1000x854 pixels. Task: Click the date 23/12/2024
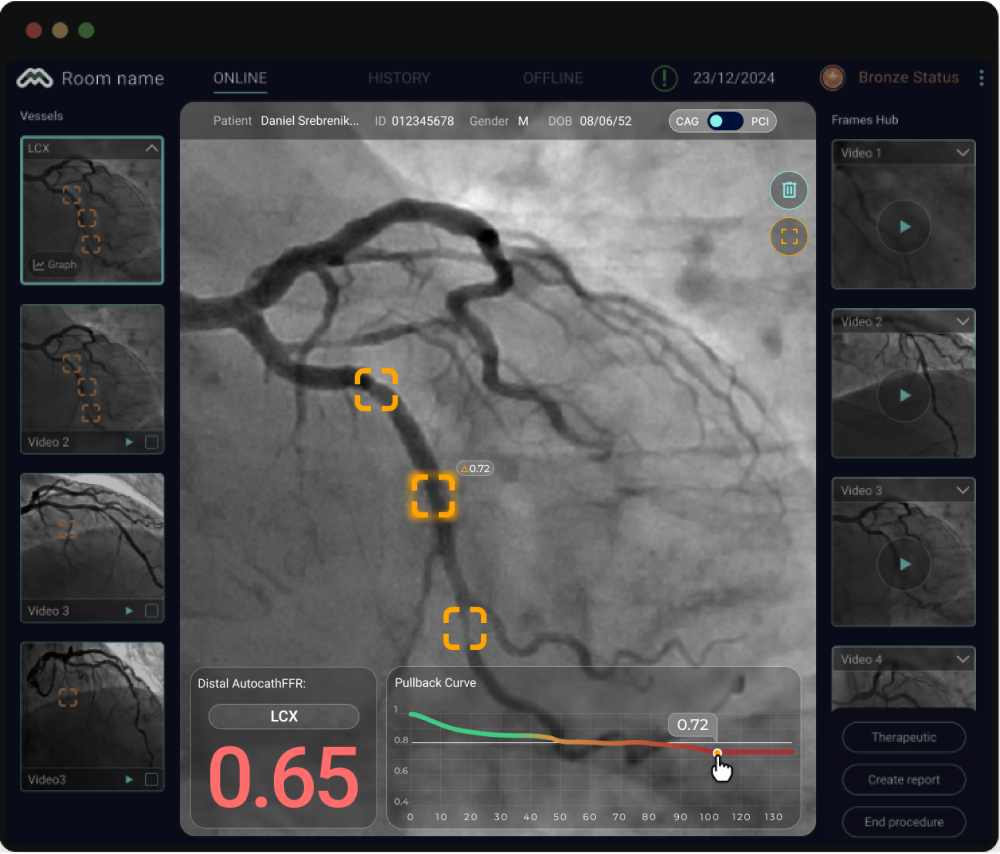click(733, 78)
